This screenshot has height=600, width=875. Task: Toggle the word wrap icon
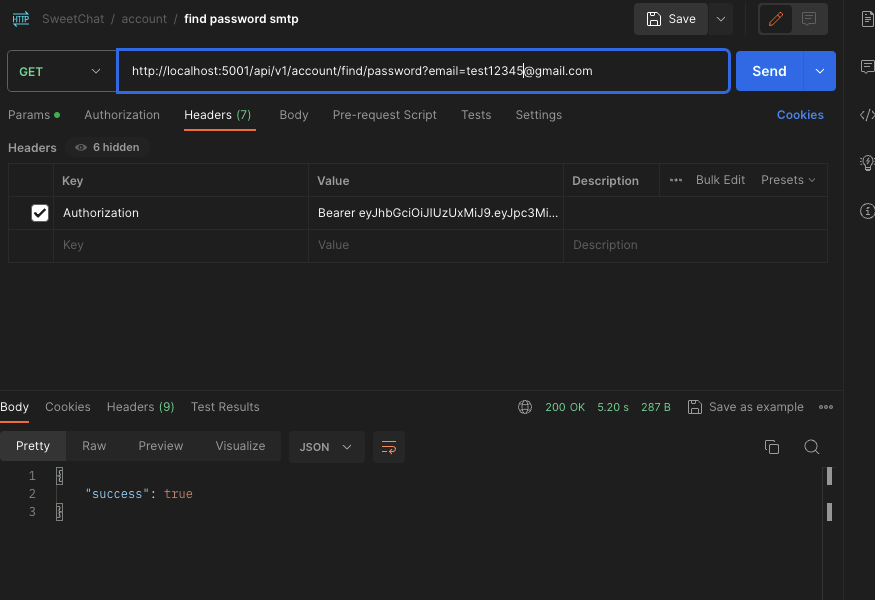[389, 447]
